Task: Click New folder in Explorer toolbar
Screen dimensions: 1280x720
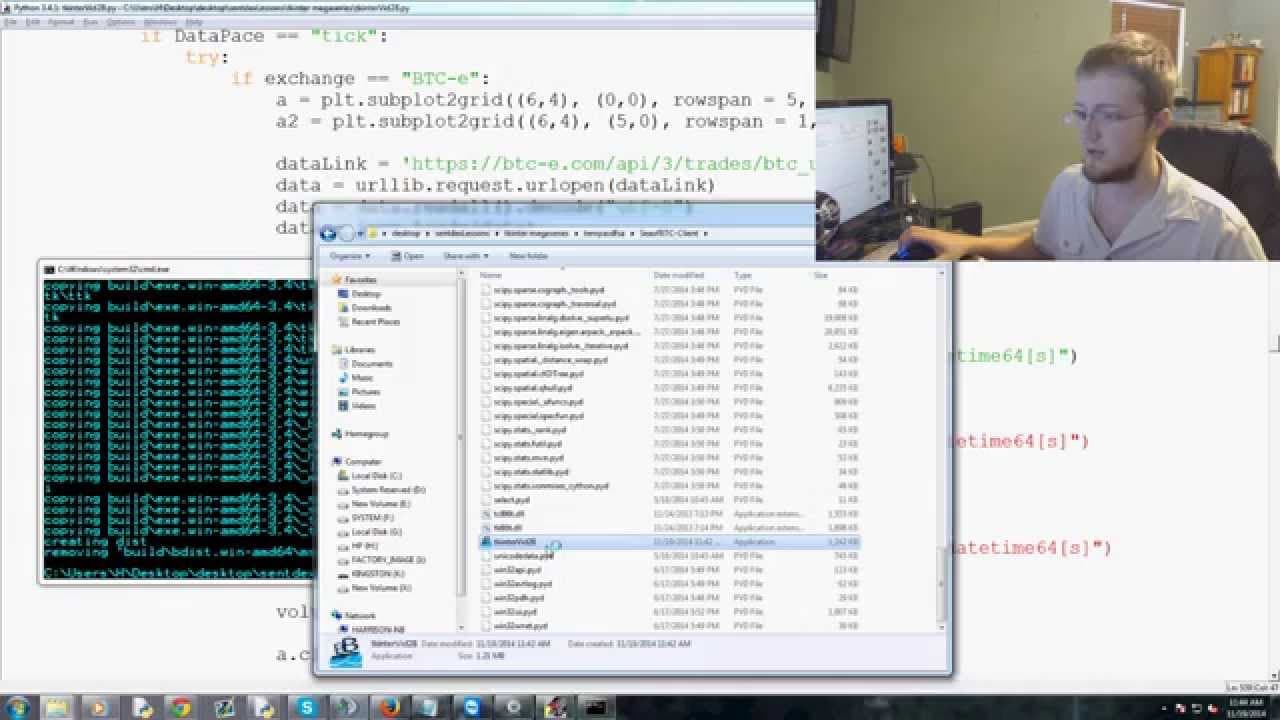Action: pos(528,256)
